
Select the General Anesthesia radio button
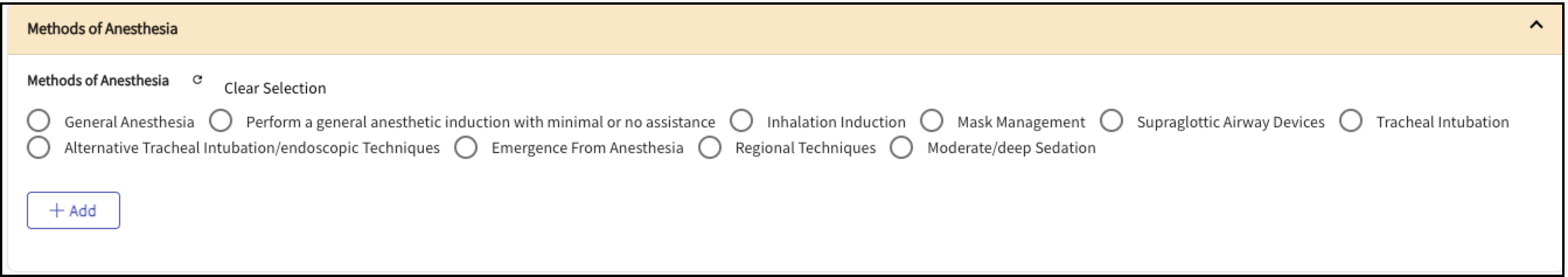click(x=39, y=120)
